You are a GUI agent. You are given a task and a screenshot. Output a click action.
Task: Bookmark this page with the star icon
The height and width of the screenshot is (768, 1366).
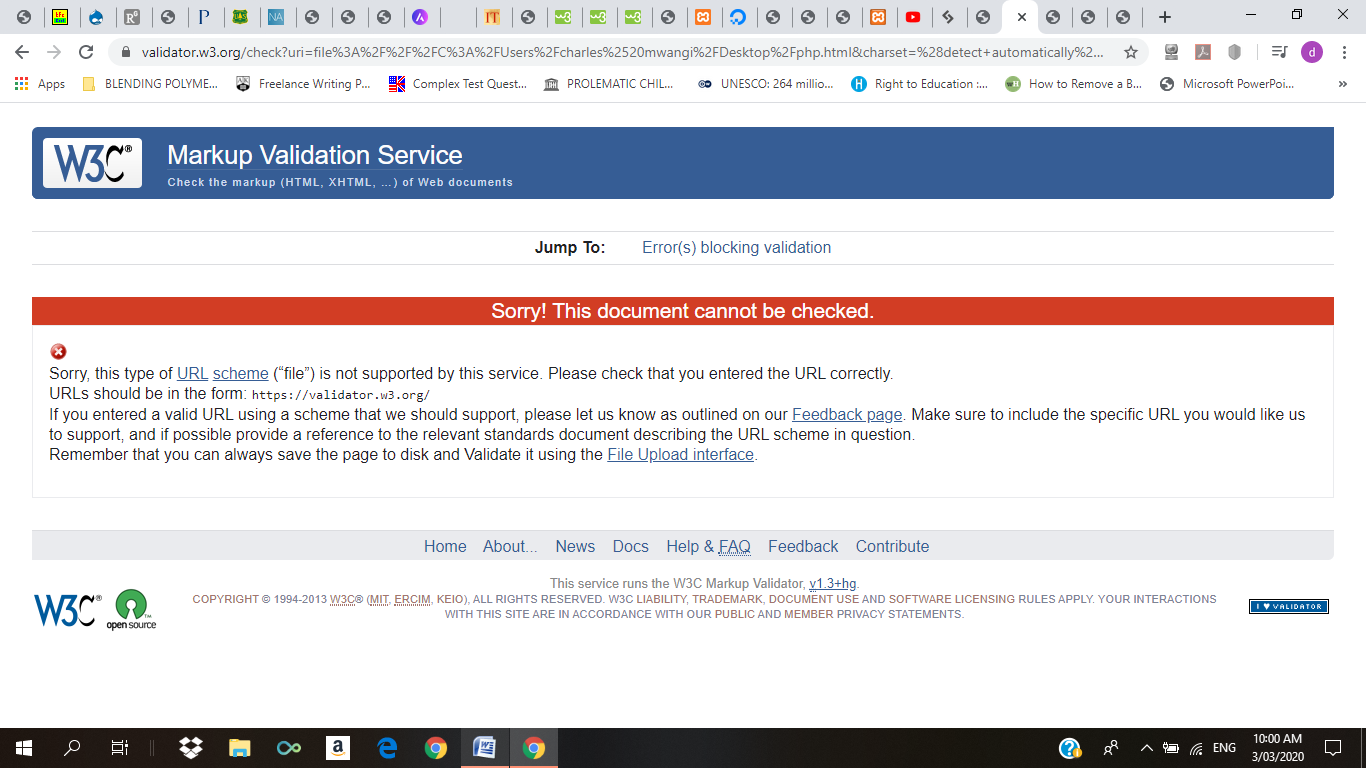tap(1131, 52)
